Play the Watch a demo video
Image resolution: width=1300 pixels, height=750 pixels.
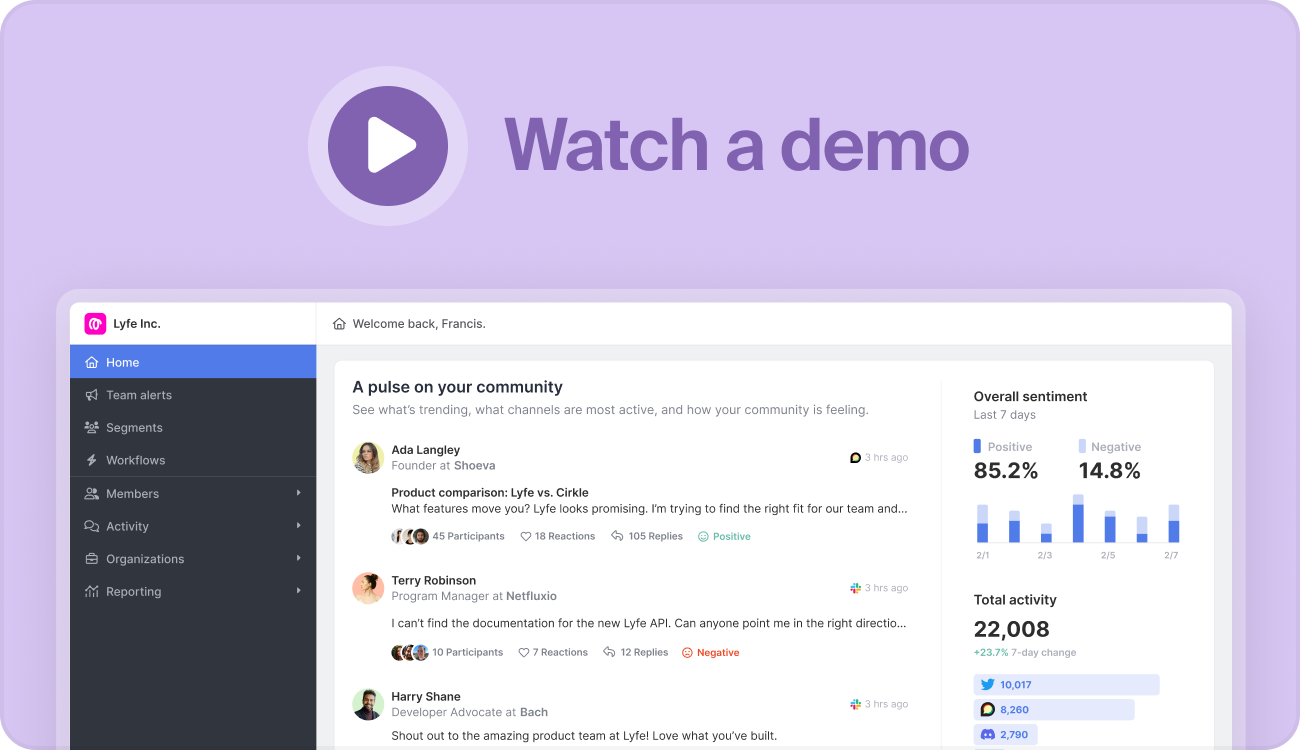point(388,146)
